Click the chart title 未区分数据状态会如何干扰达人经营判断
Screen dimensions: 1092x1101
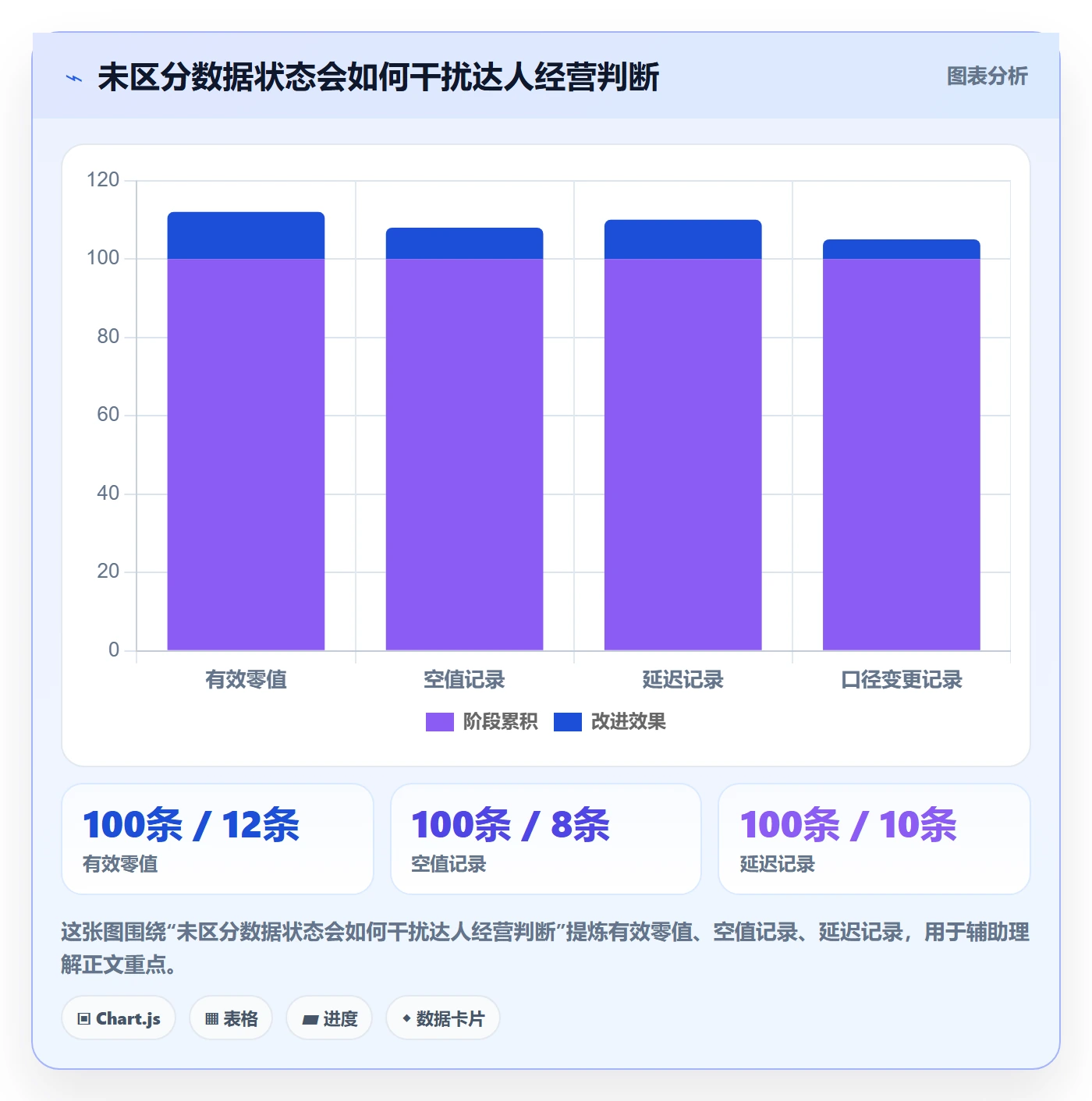(x=378, y=77)
